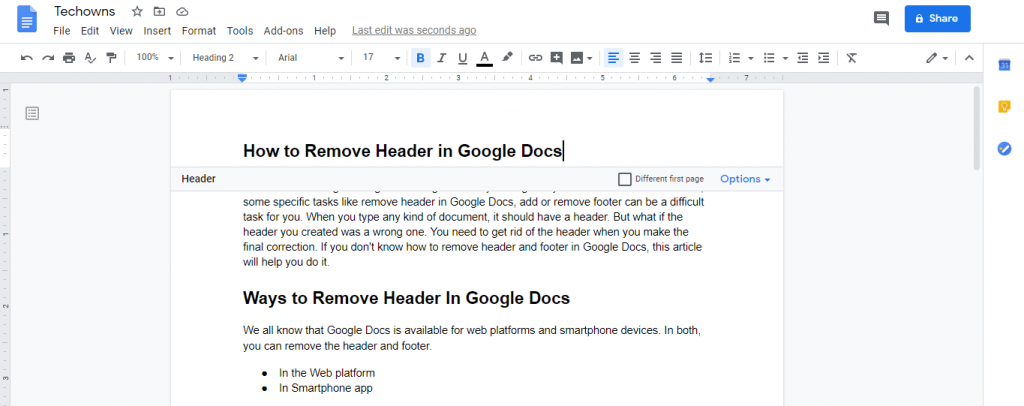
Task: Set center text alignment
Action: pos(634,58)
